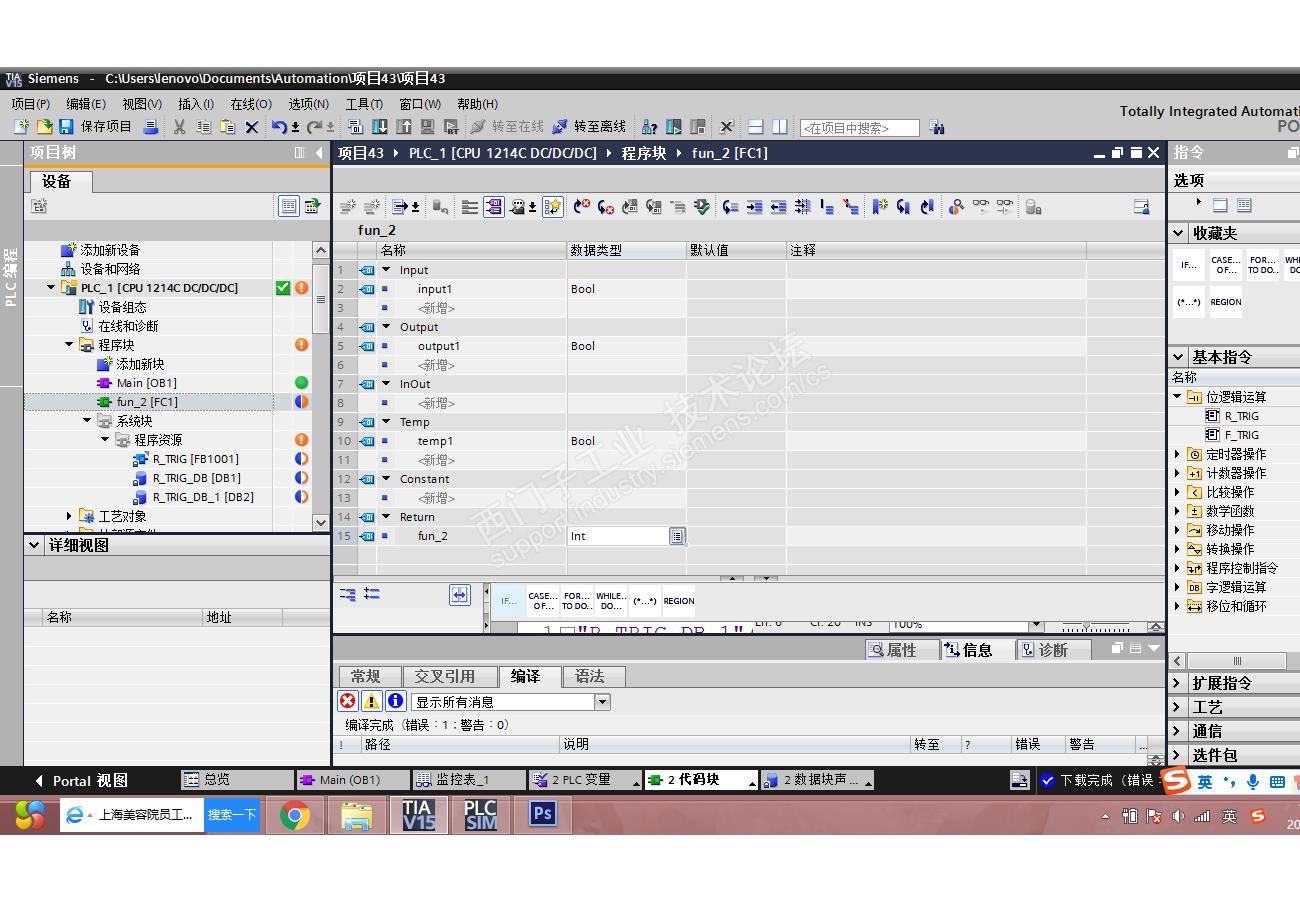Click the split editor vertically icon
The height and width of the screenshot is (900, 1300).
pos(779,127)
